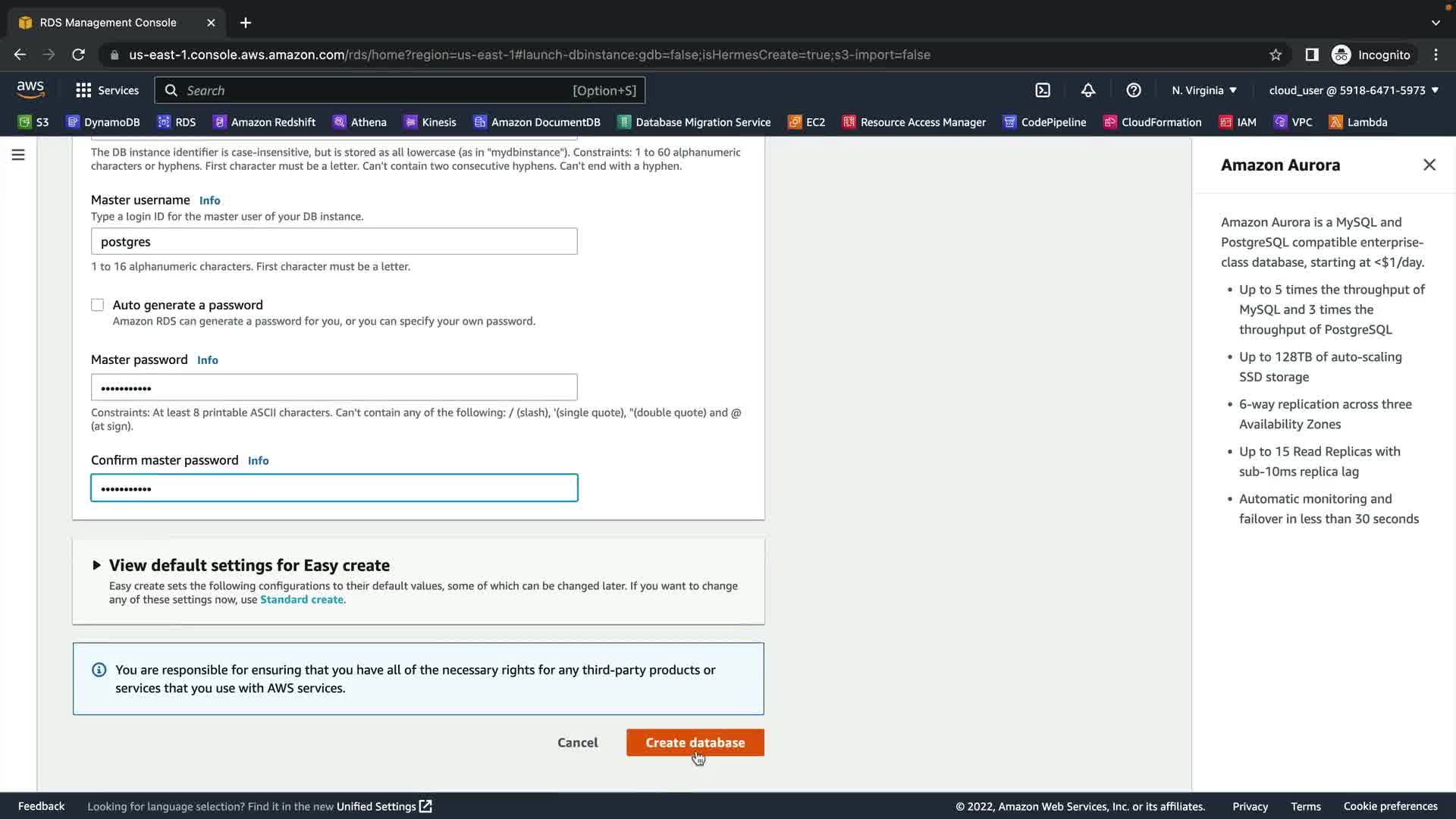Viewport: 1456px width, 819px height.
Task: Click the help question mark icon
Action: [1134, 90]
